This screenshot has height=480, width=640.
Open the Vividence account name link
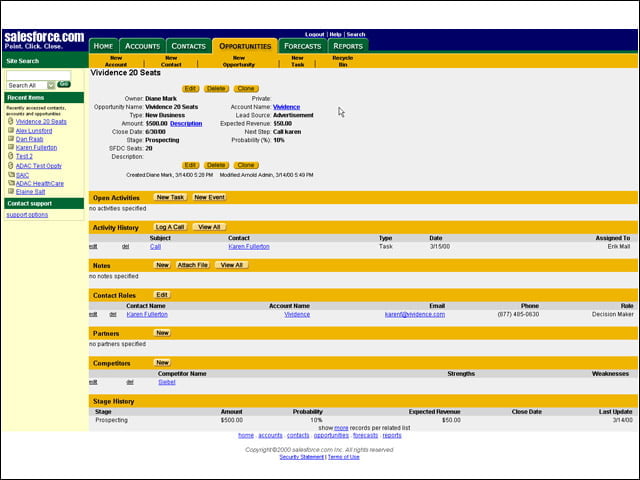coord(287,107)
